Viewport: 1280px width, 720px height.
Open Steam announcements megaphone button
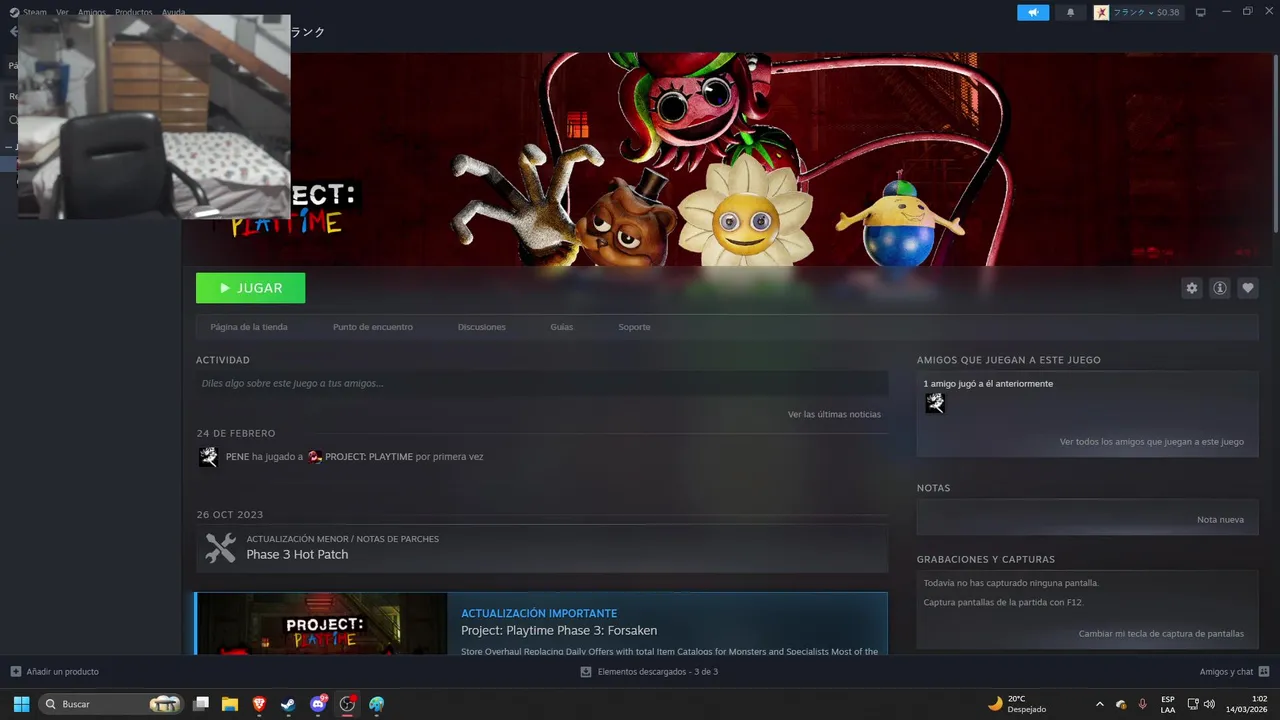pos(1033,12)
